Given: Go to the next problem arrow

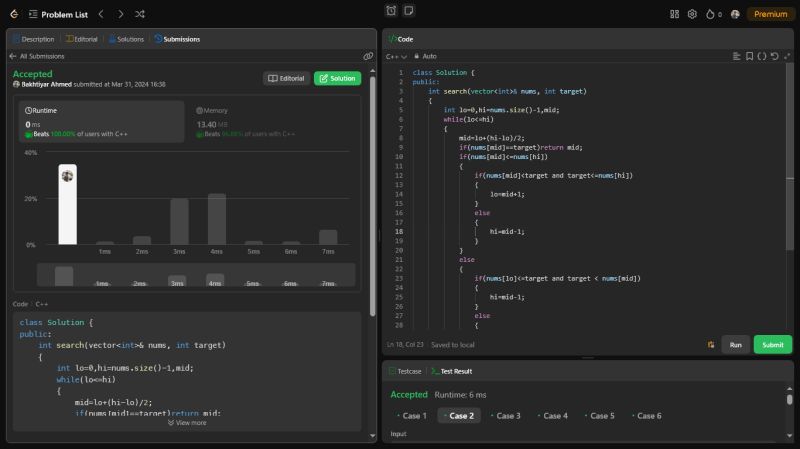Looking at the screenshot, I should coord(120,14).
